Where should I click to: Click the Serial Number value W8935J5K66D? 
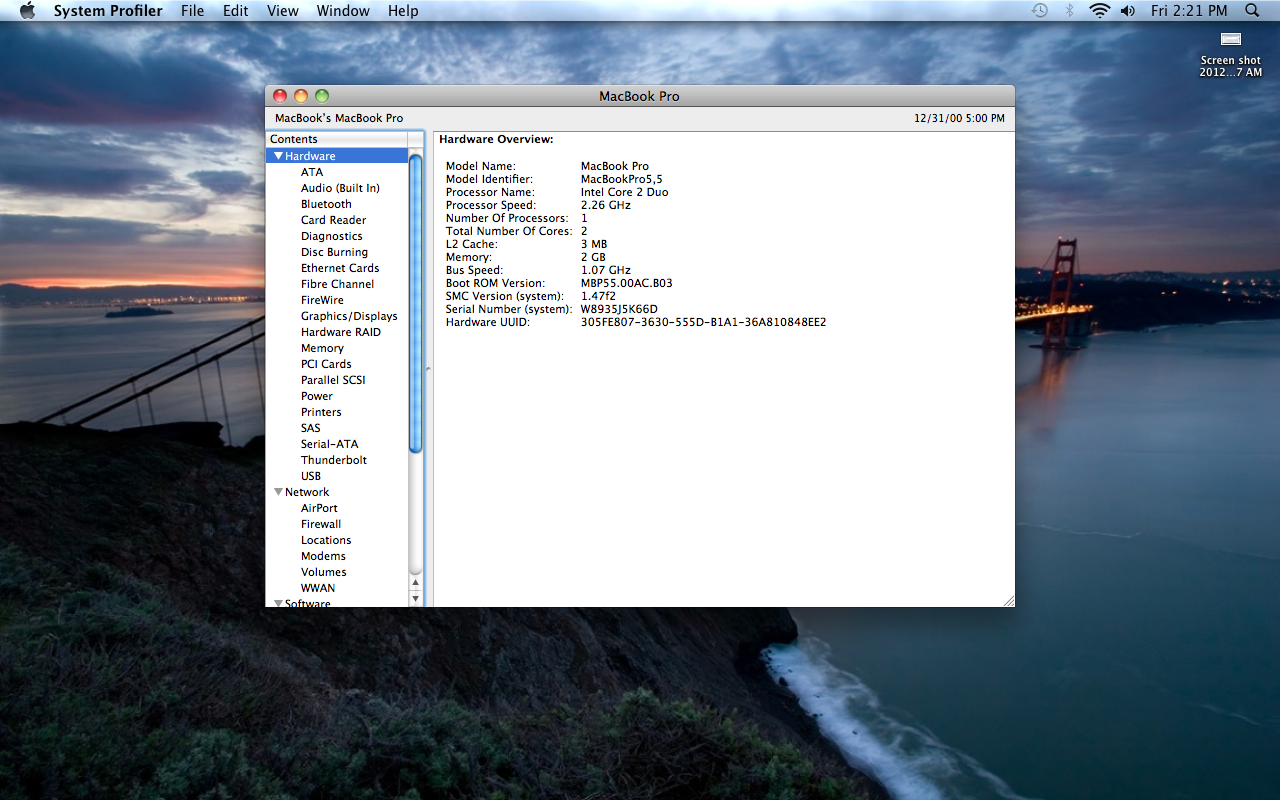coord(619,309)
